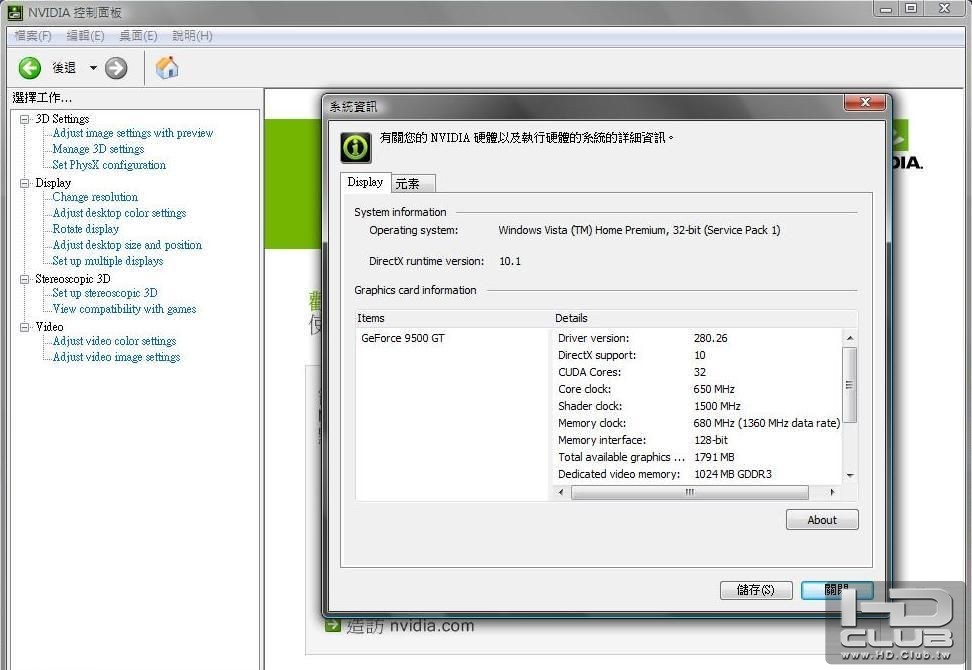Click the green Back arrow icon
Viewport: 972px width, 670px height.
pos(29,68)
